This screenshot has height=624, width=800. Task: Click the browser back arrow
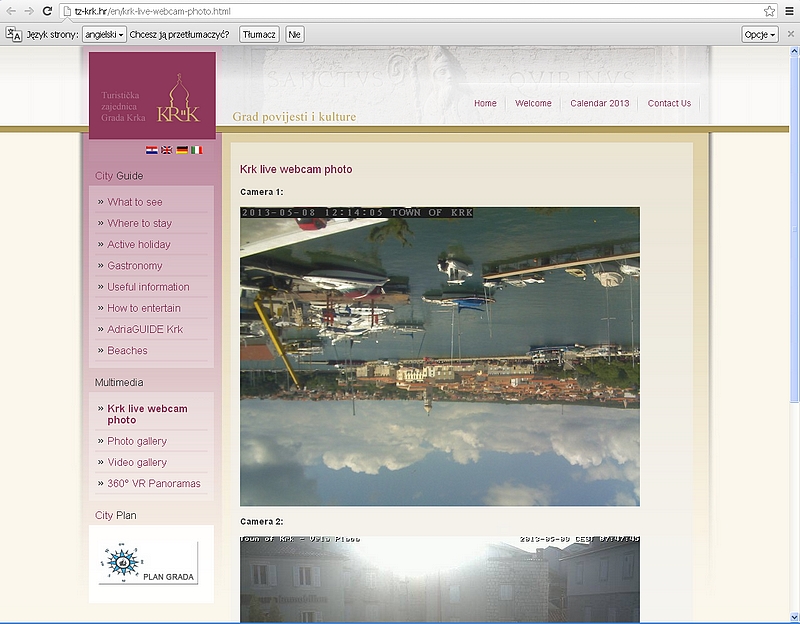pos(9,10)
